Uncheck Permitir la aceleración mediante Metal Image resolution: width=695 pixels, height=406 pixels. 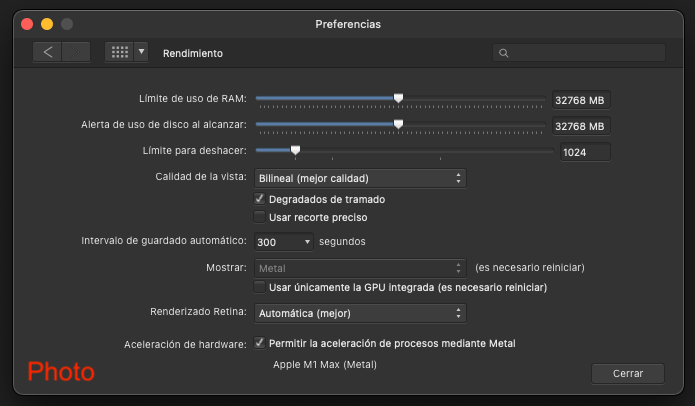coord(259,343)
